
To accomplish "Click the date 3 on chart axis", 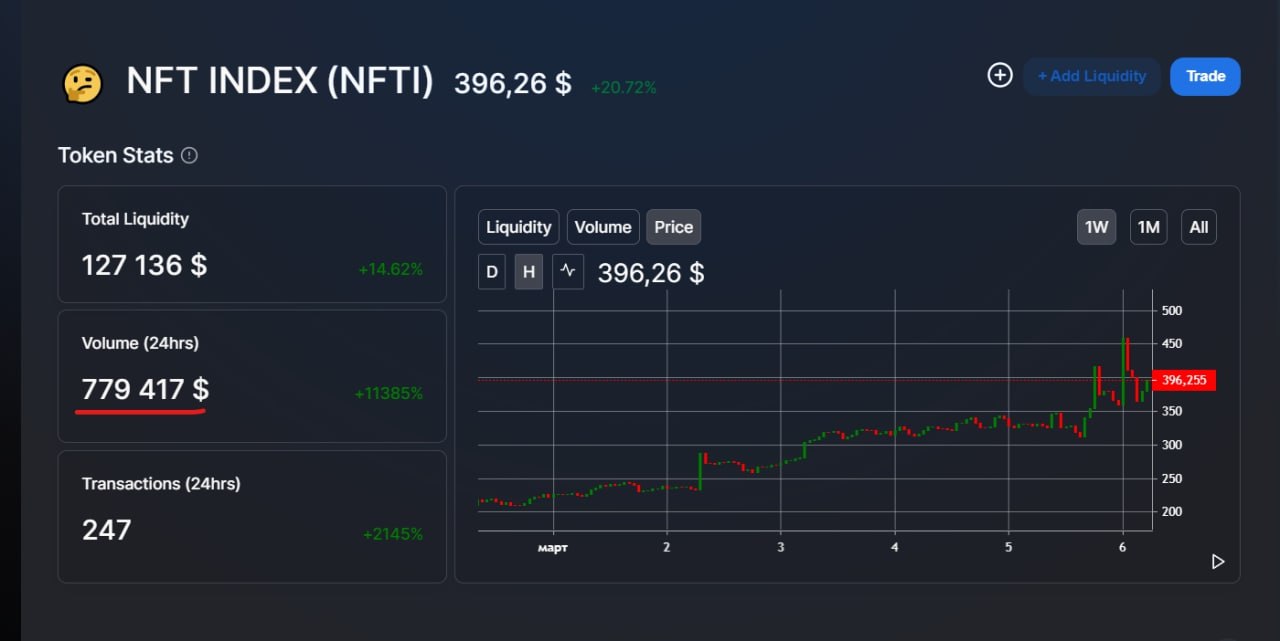I will point(781,547).
